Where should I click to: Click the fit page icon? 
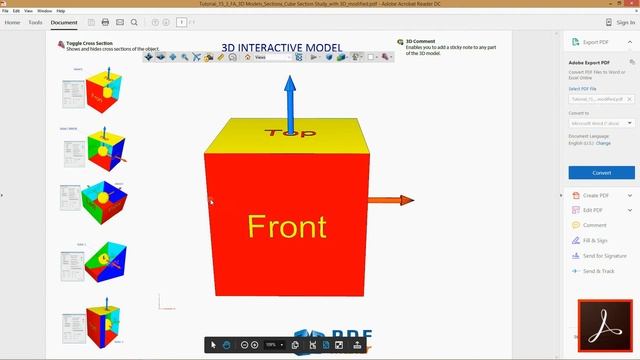pos(326,345)
